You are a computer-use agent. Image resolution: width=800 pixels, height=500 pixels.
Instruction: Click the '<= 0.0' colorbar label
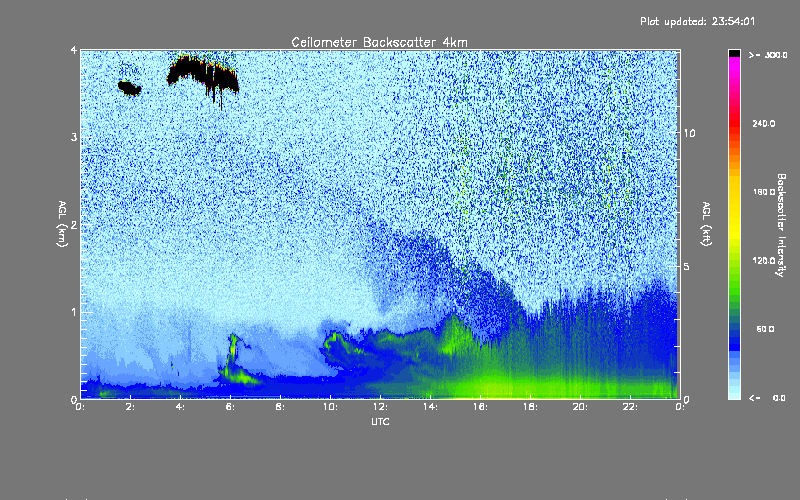767,397
